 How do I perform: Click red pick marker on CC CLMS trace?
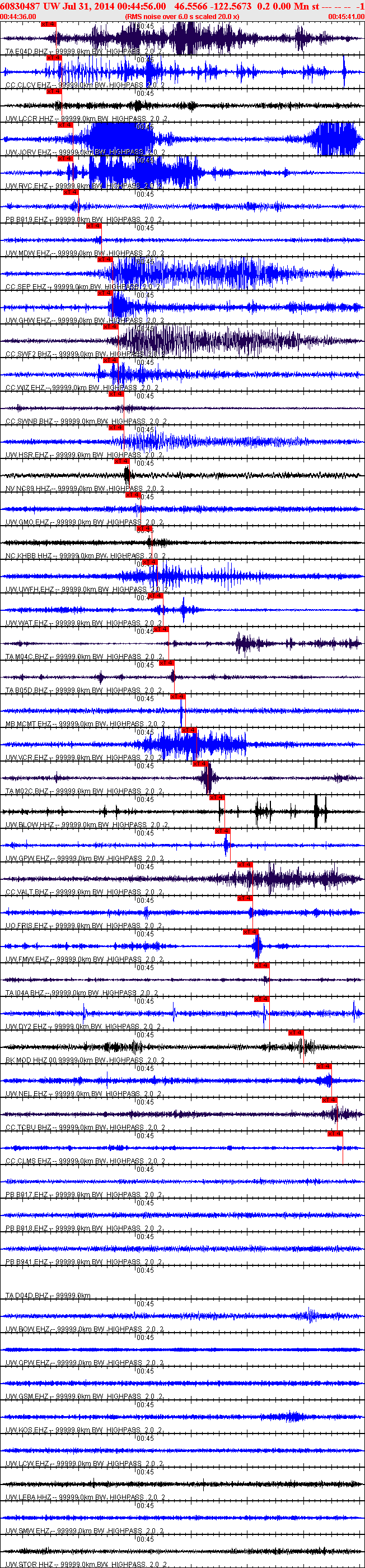[x=335, y=1133]
